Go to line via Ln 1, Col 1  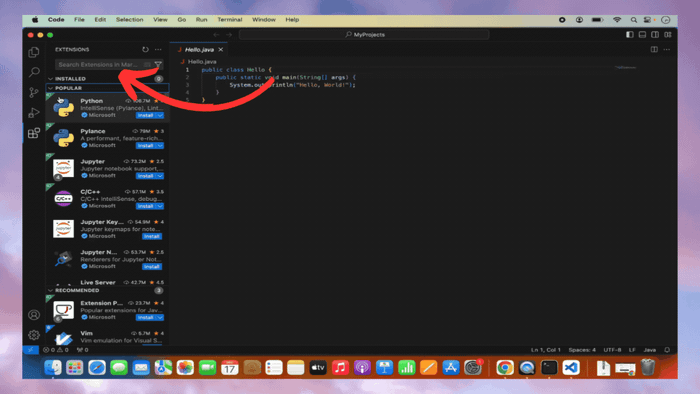click(546, 350)
